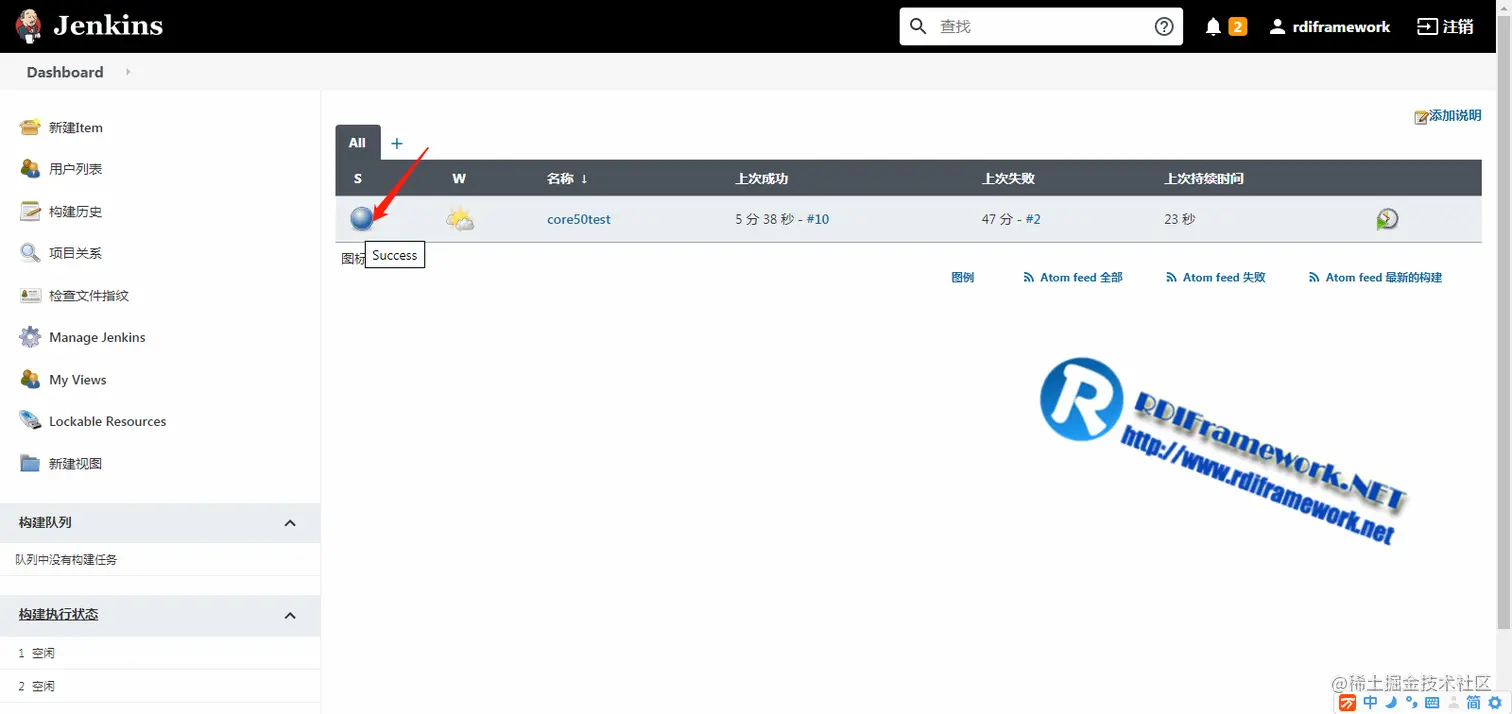Open search help question mark icon
The width and height of the screenshot is (1512, 714).
(1164, 26)
